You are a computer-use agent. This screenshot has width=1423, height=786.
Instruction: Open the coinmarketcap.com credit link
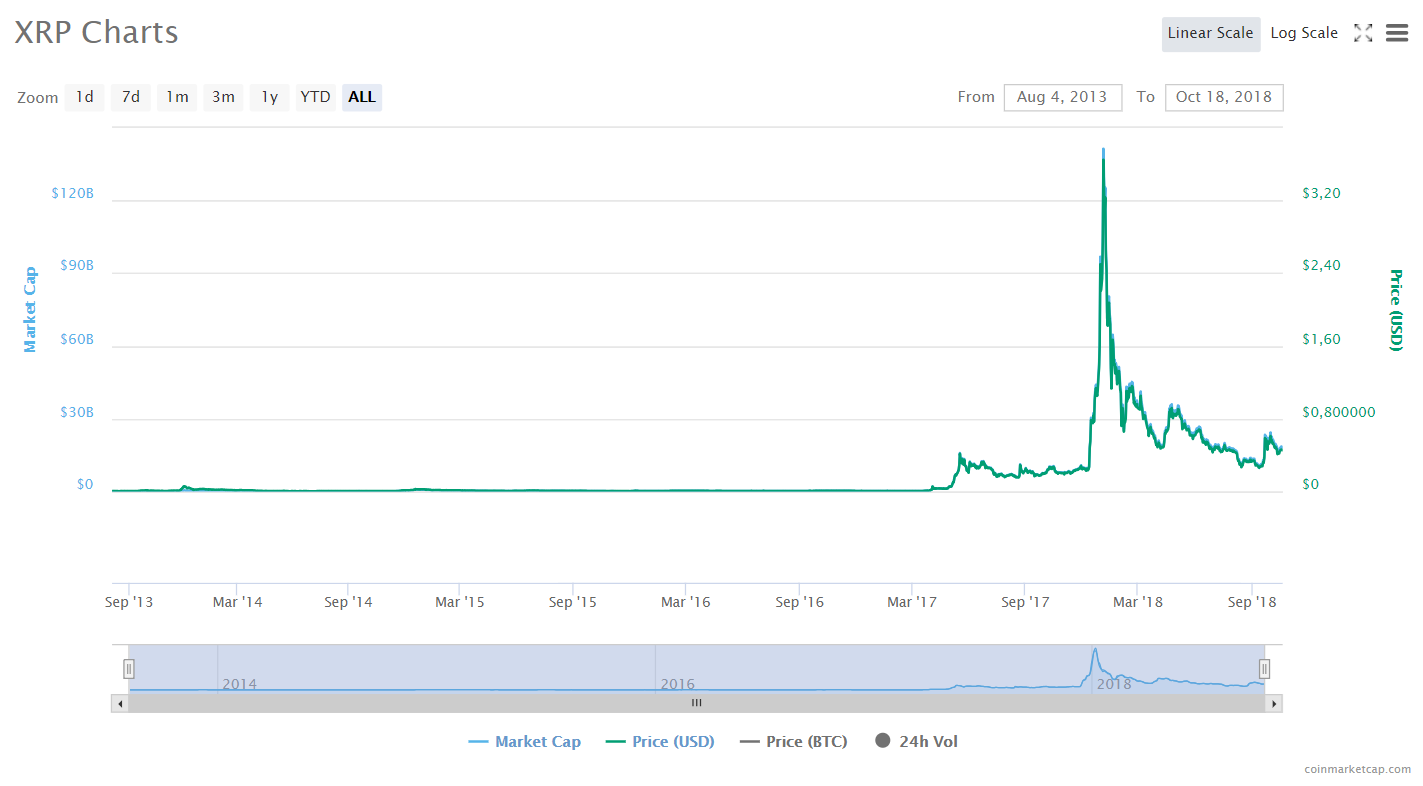(1357, 769)
